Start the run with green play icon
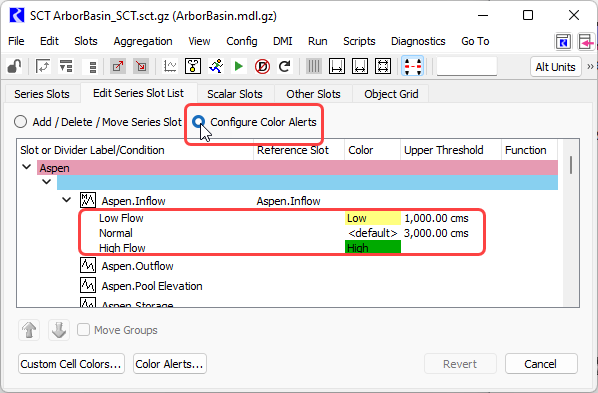Image resolution: width=598 pixels, height=393 pixels. tap(239, 67)
